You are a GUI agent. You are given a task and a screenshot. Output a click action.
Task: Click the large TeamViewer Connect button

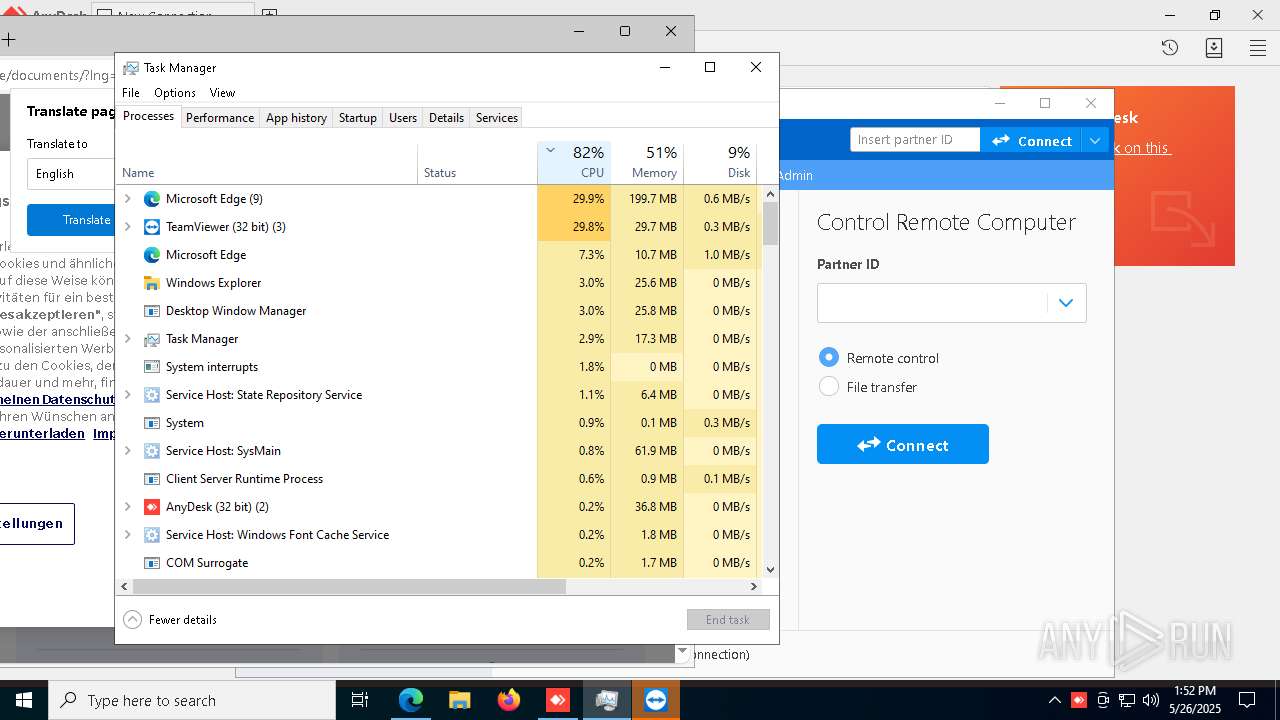(x=903, y=444)
